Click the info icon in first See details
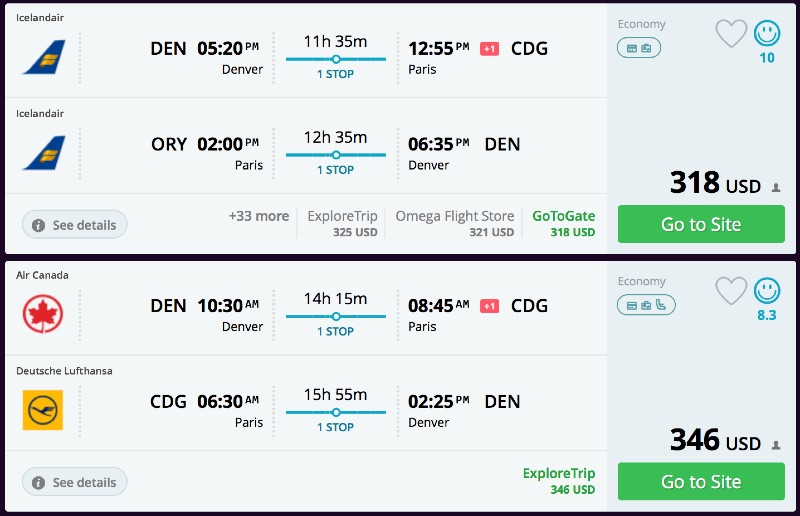Viewport: 800px width, 516px height. pyautogui.click(x=38, y=226)
